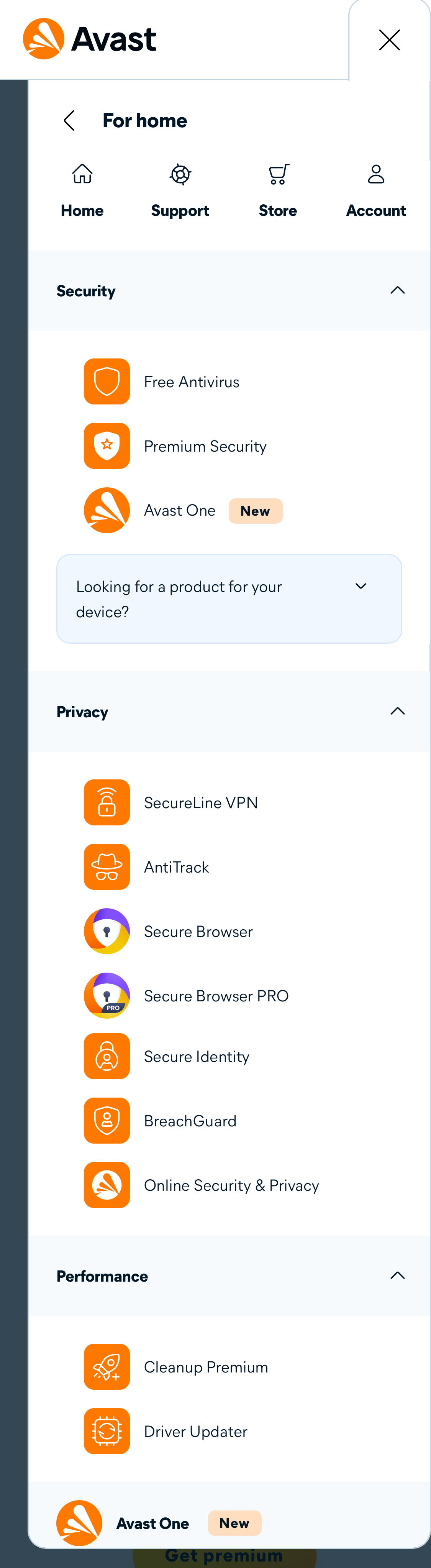Open SecureLine VPN product icon
Image resolution: width=431 pixels, height=1568 pixels.
tap(107, 802)
